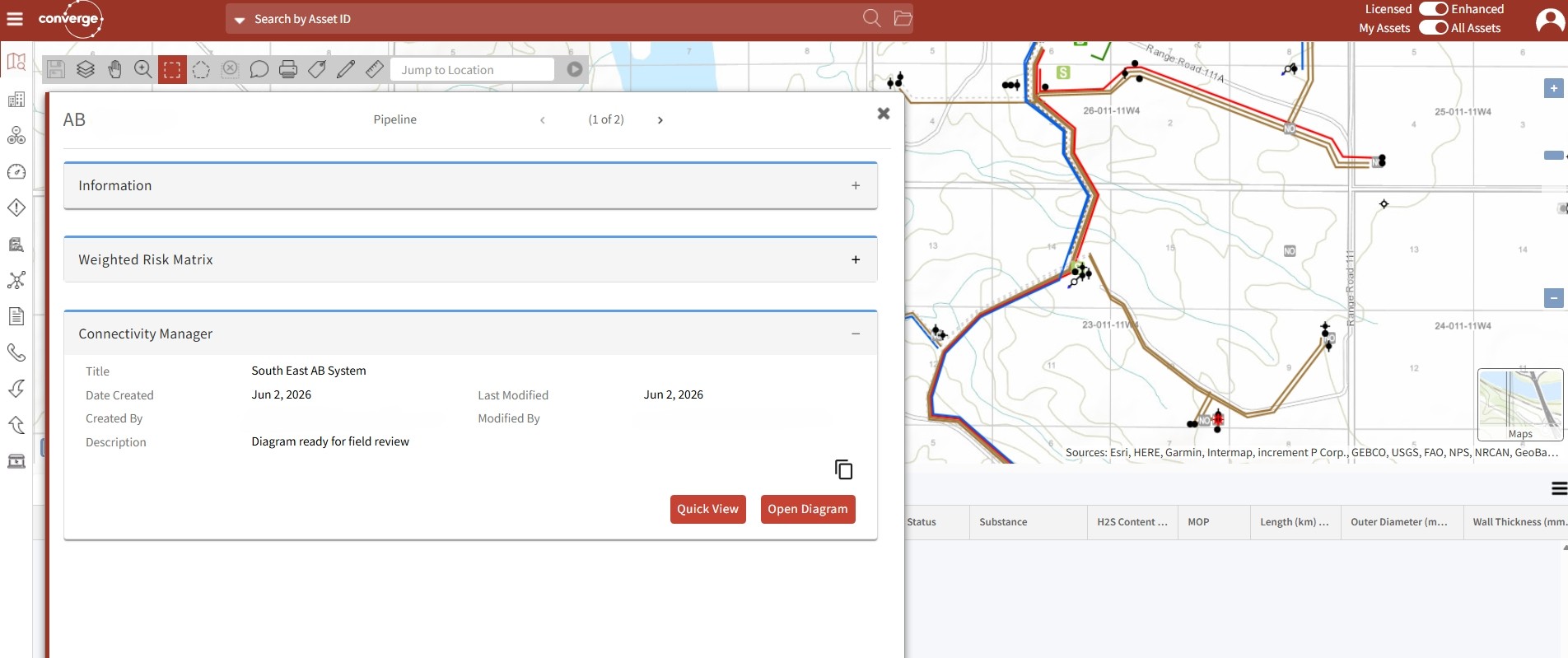Open the three-circles hierarchy sidebar icon
This screenshot has height=658, width=1568.
(16, 136)
